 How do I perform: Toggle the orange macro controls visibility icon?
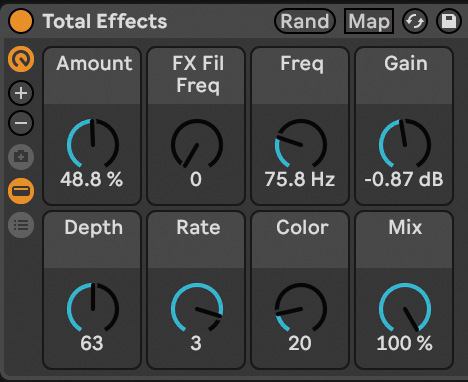[21, 59]
